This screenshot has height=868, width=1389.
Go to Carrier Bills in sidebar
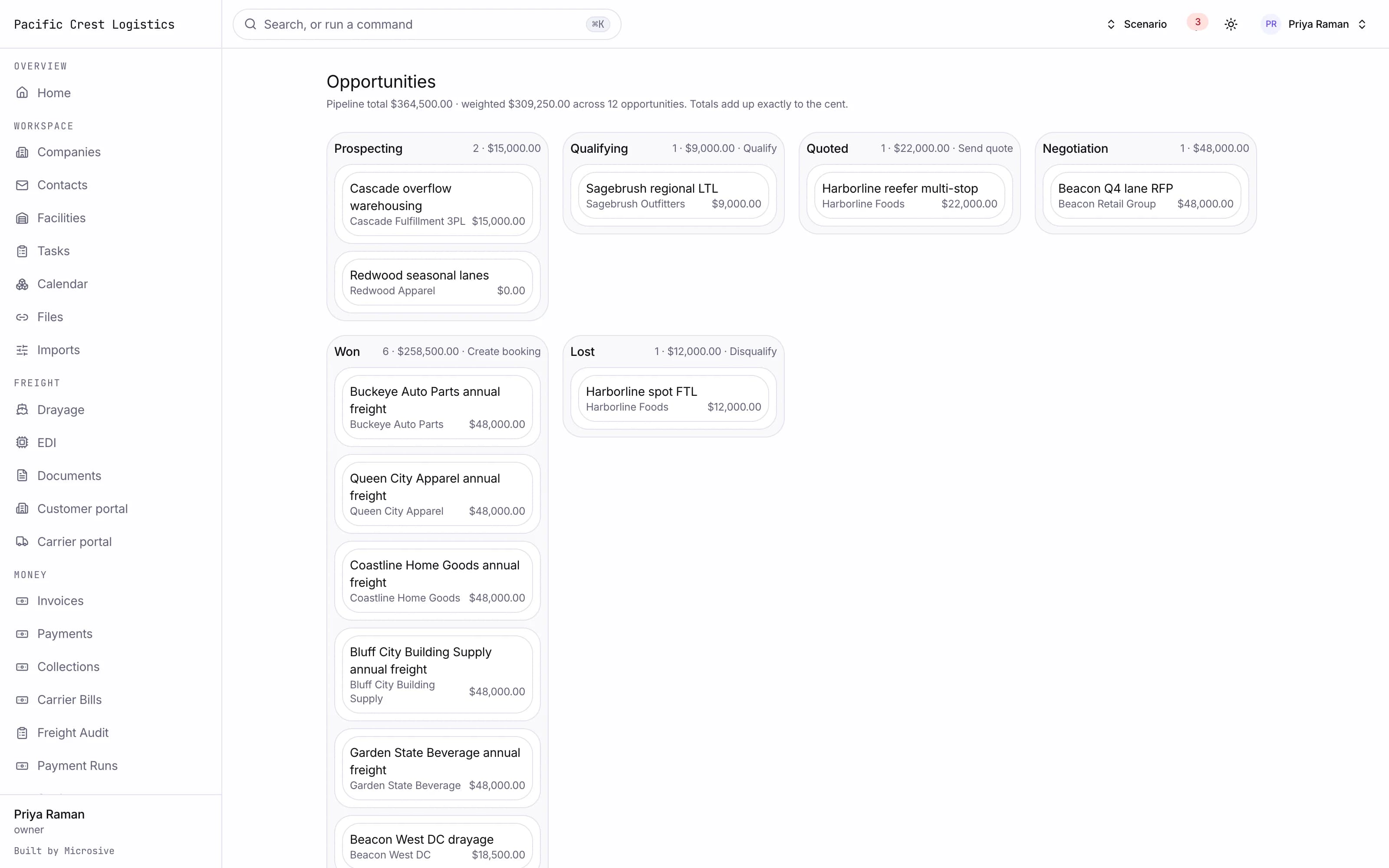click(x=69, y=700)
